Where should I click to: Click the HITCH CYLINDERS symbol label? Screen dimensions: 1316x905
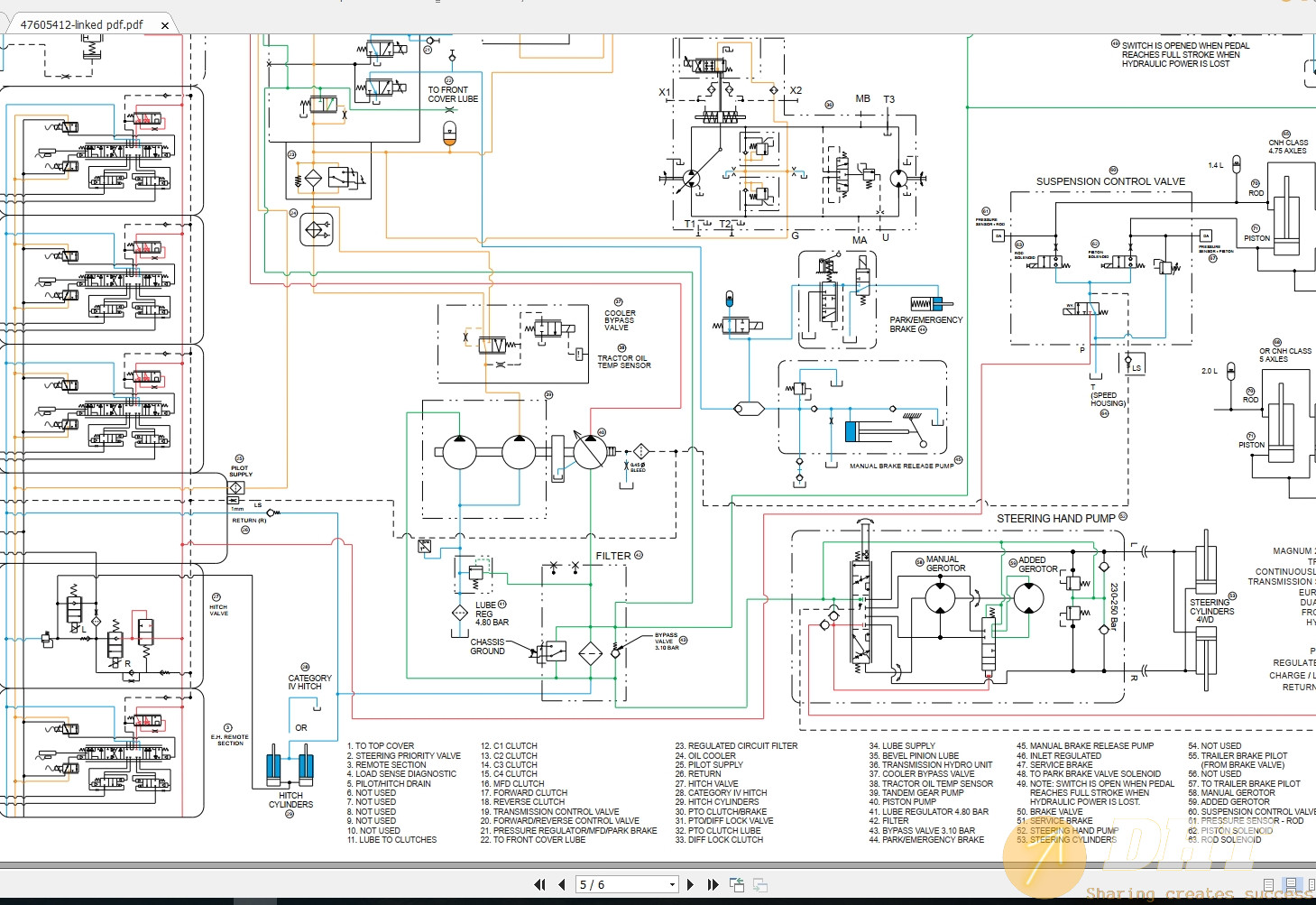pyautogui.click(x=290, y=800)
